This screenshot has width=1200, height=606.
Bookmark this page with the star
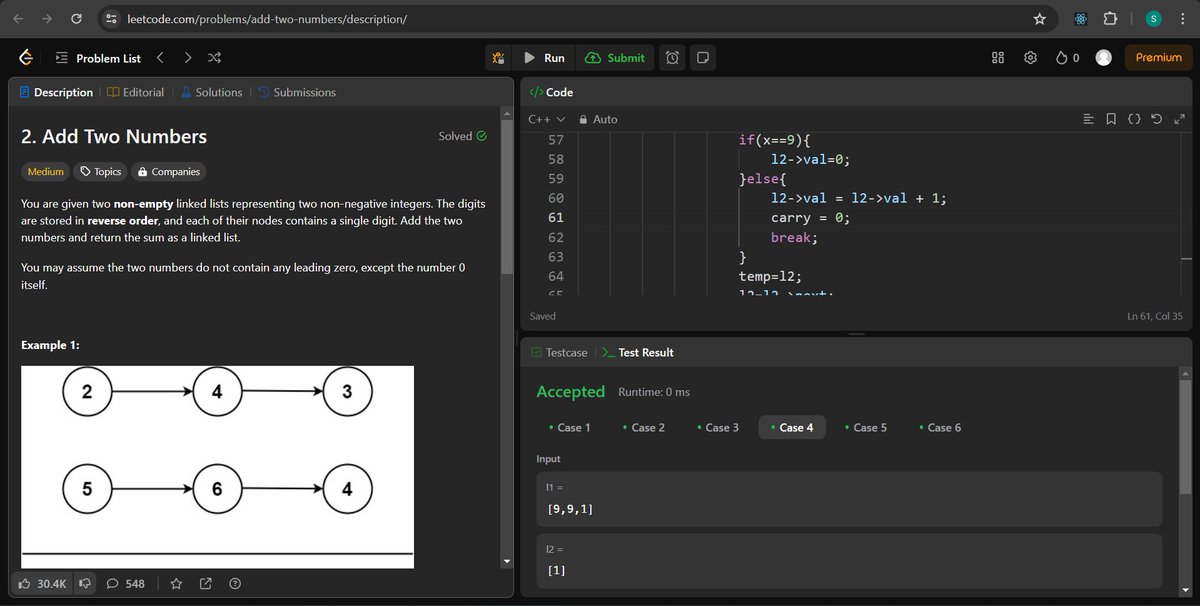pyautogui.click(x=1039, y=18)
